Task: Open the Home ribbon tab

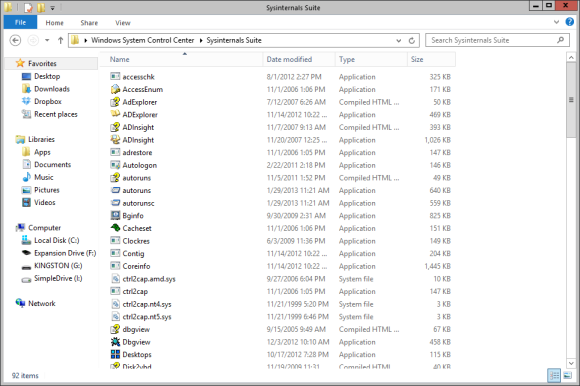Action: (x=54, y=23)
